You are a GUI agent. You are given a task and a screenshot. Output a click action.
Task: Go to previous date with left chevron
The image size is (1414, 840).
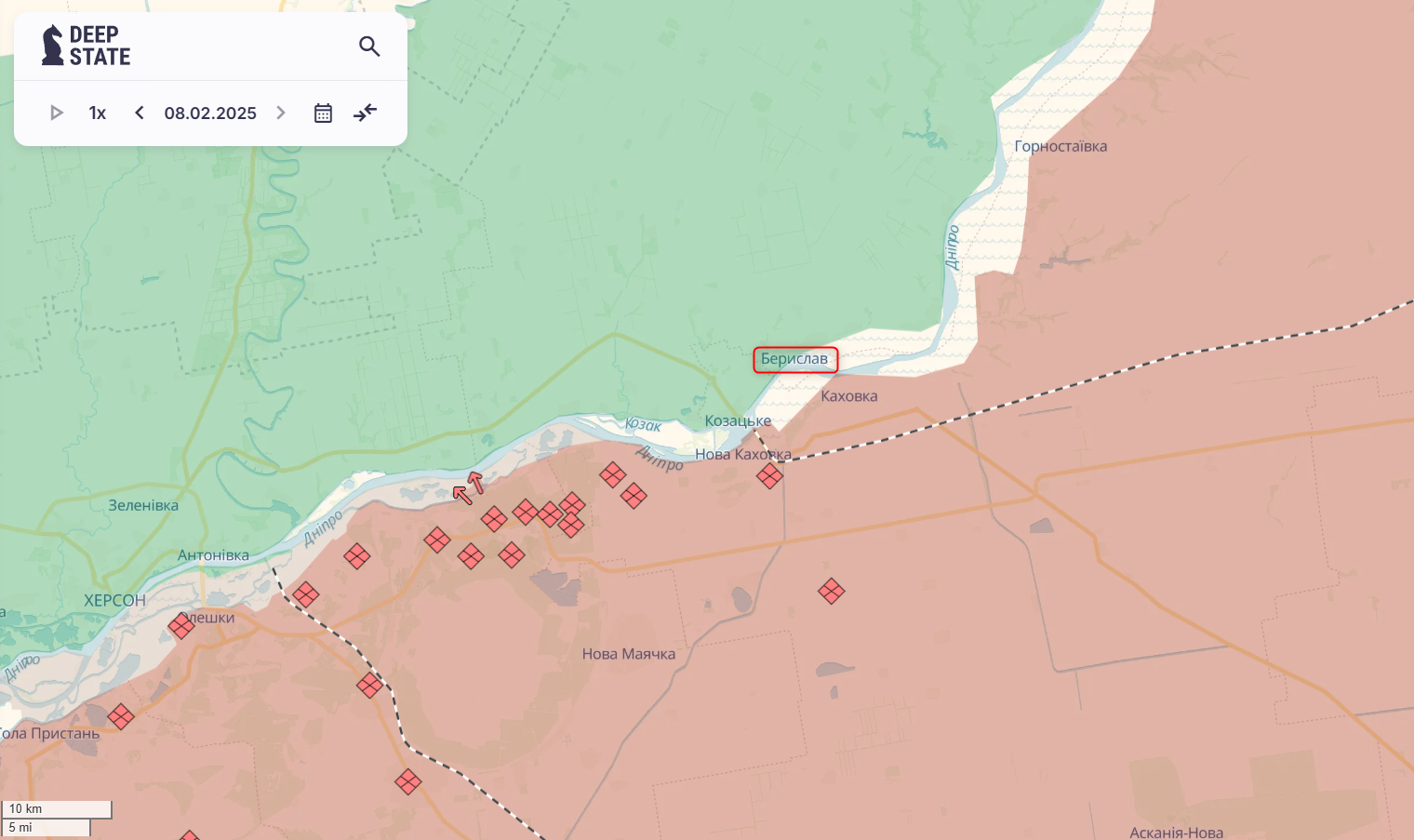(140, 113)
